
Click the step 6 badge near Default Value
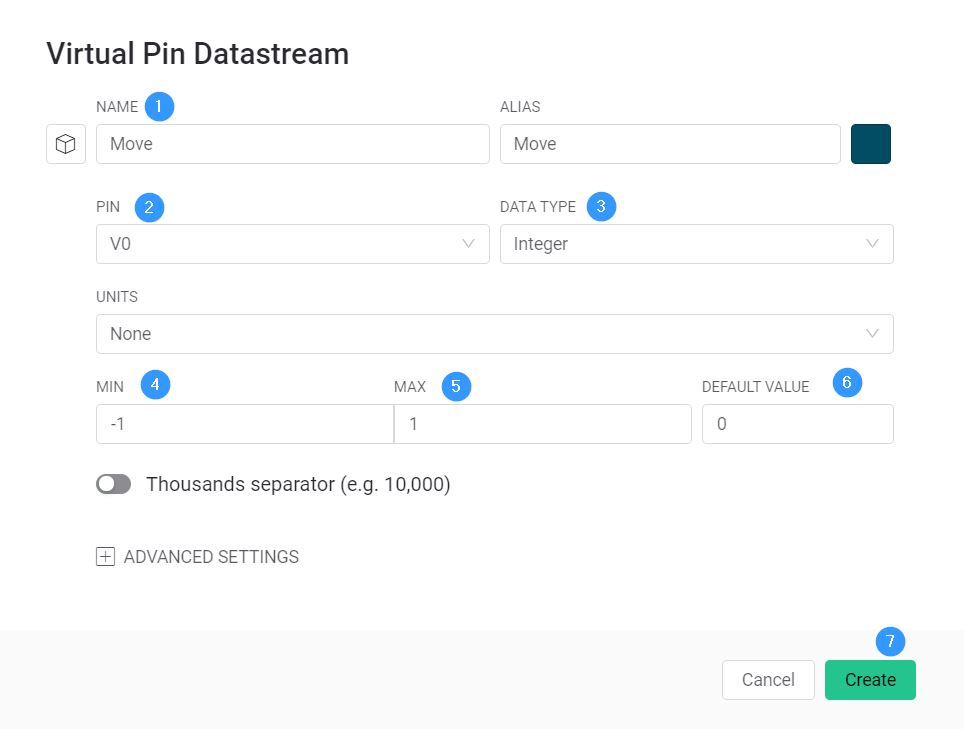(847, 382)
